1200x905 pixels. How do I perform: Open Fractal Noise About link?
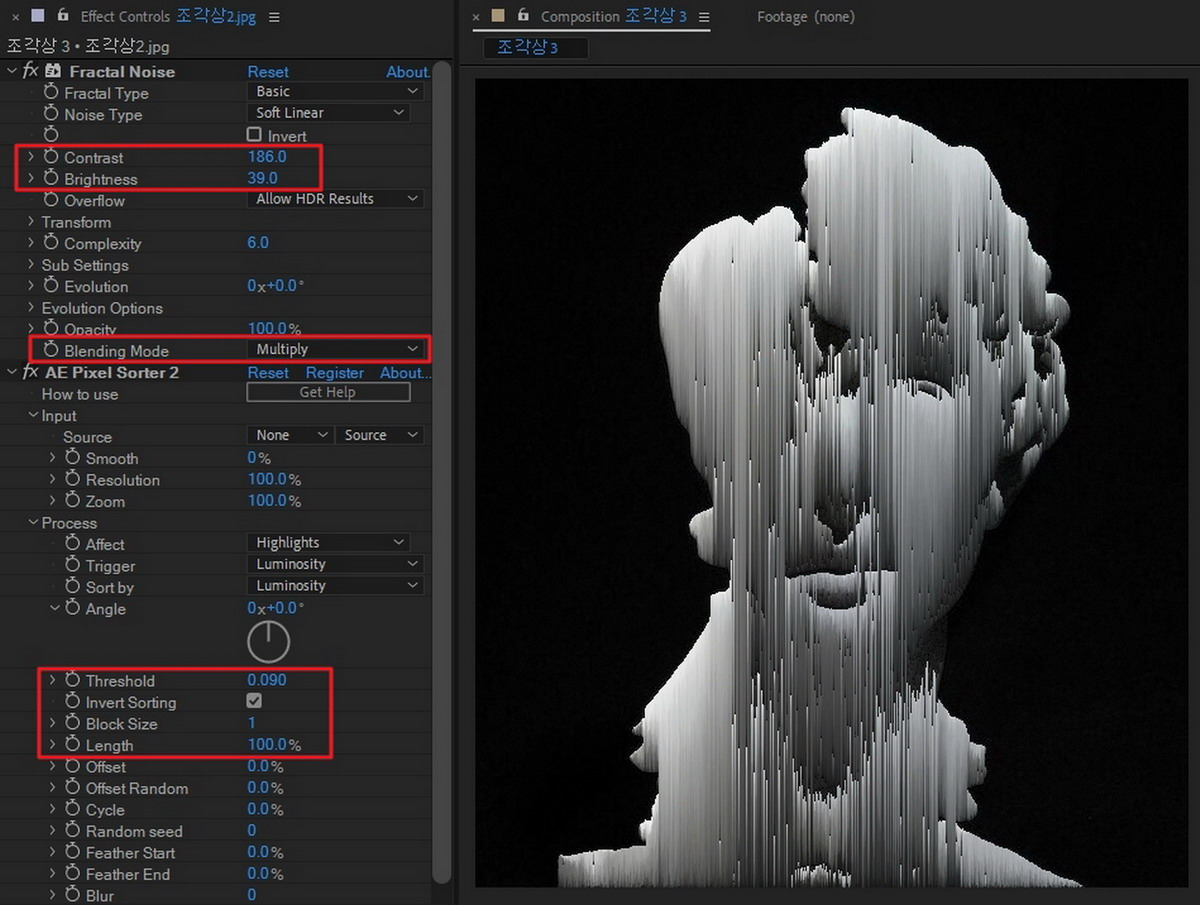407,72
